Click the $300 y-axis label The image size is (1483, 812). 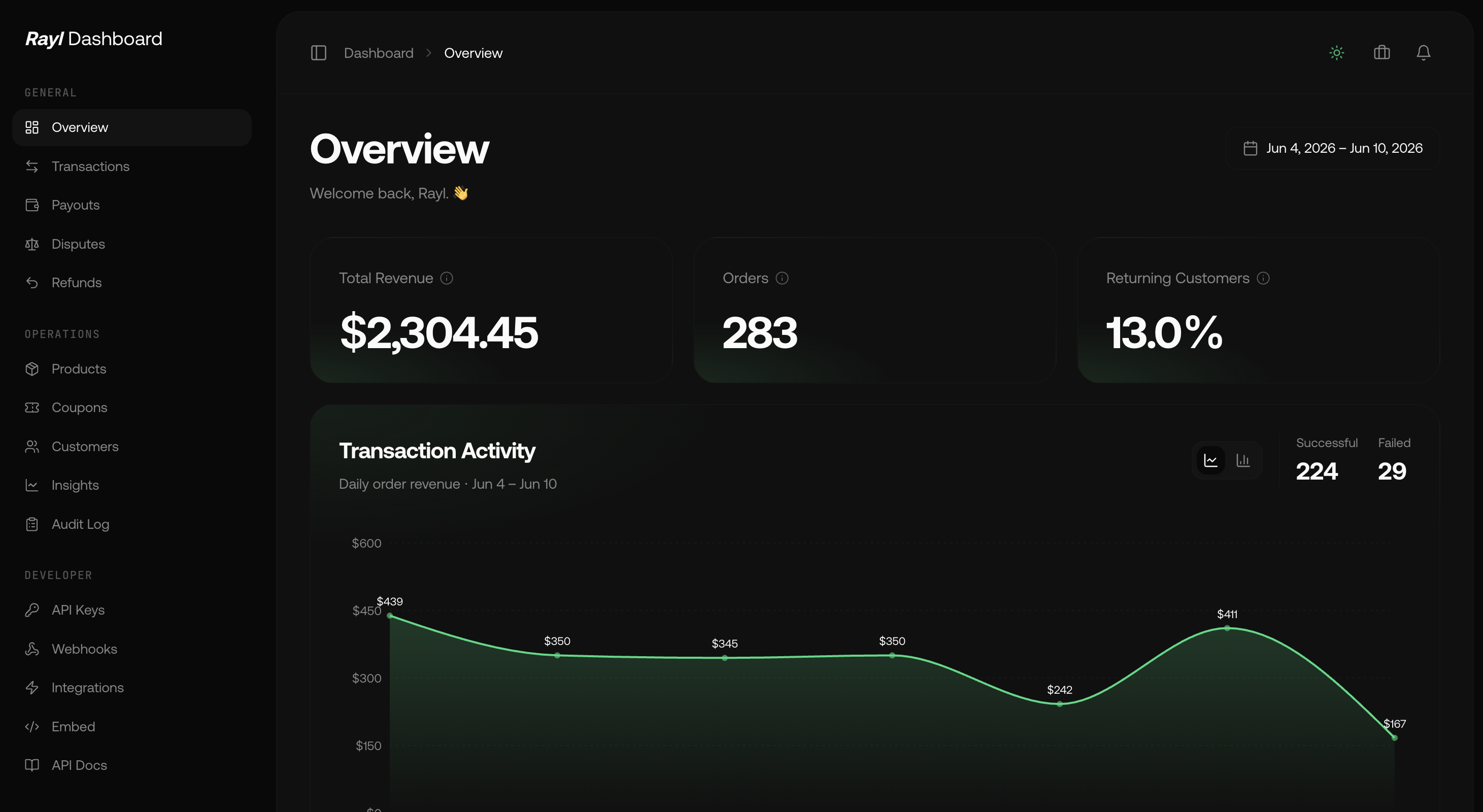coord(367,679)
